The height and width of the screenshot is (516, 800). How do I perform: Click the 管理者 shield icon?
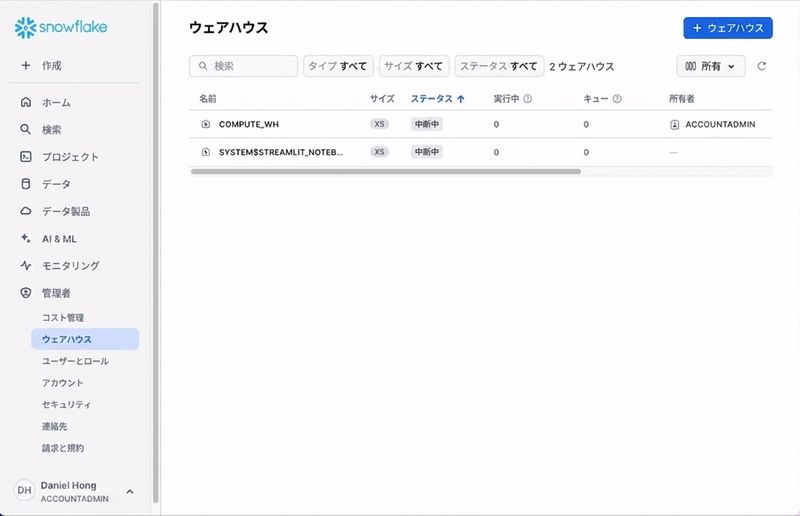pos(26,292)
